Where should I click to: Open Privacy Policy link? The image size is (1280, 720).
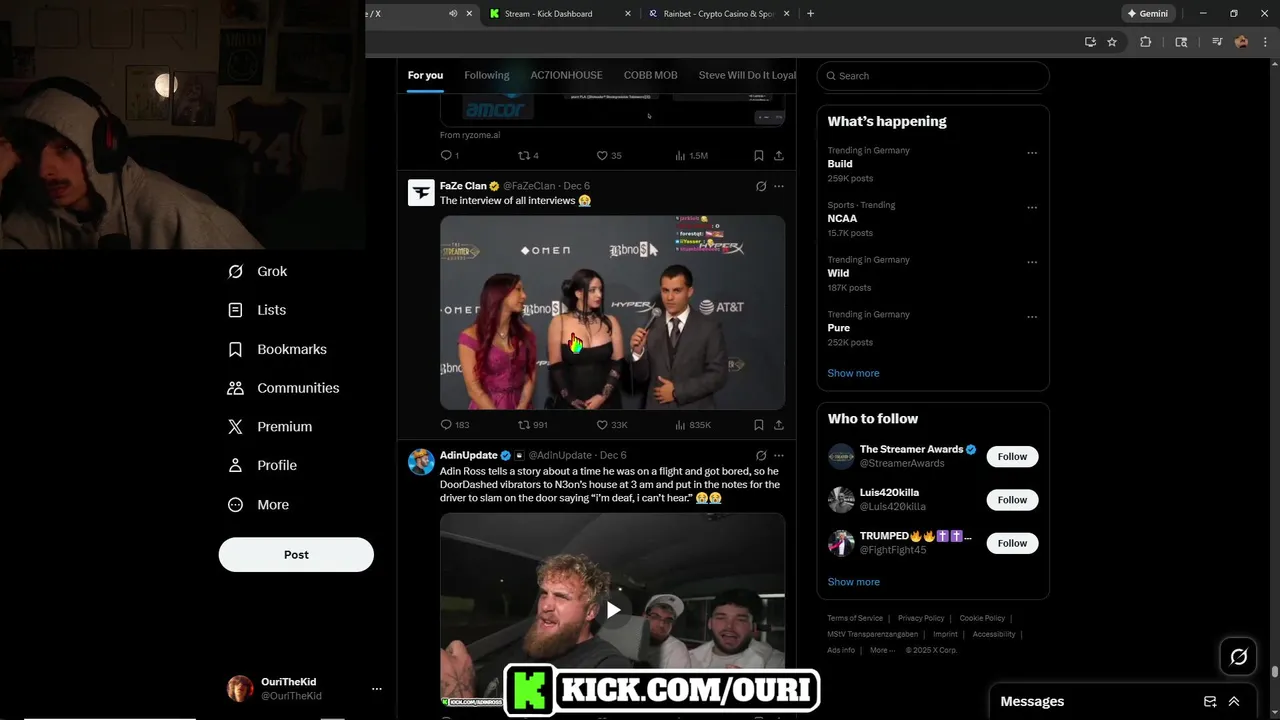(x=921, y=618)
